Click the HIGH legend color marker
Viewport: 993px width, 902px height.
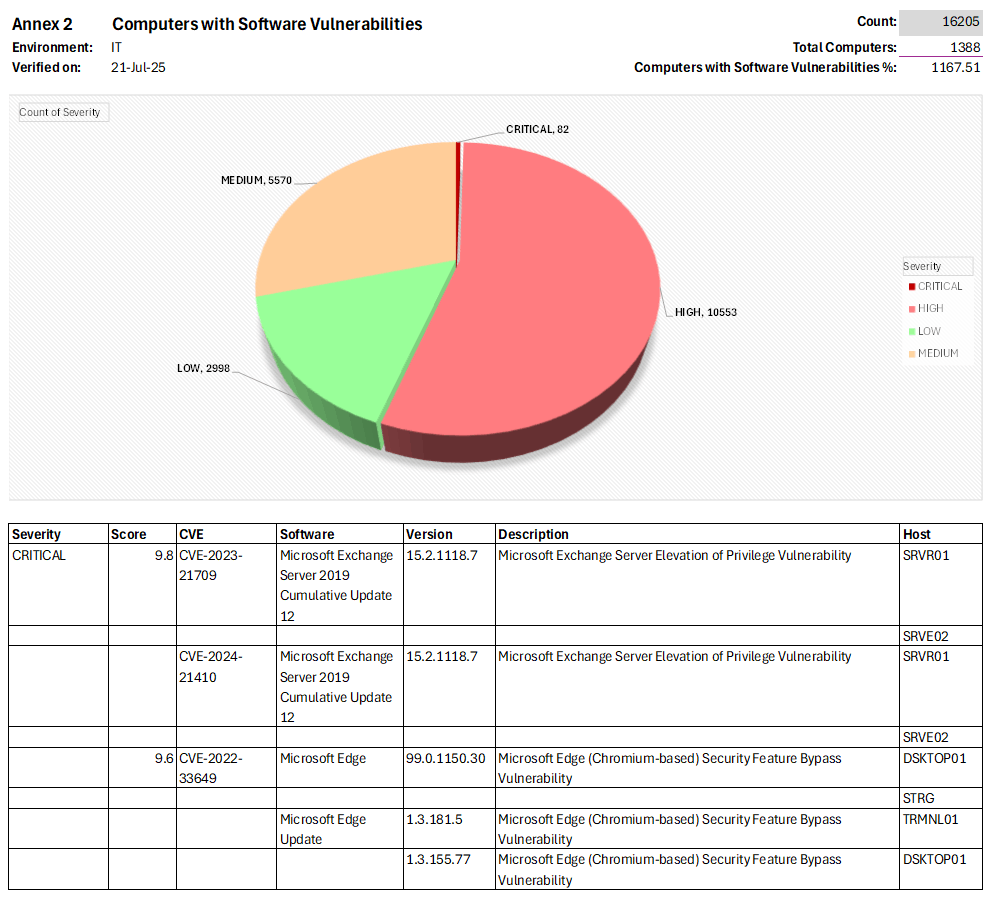[x=911, y=309]
